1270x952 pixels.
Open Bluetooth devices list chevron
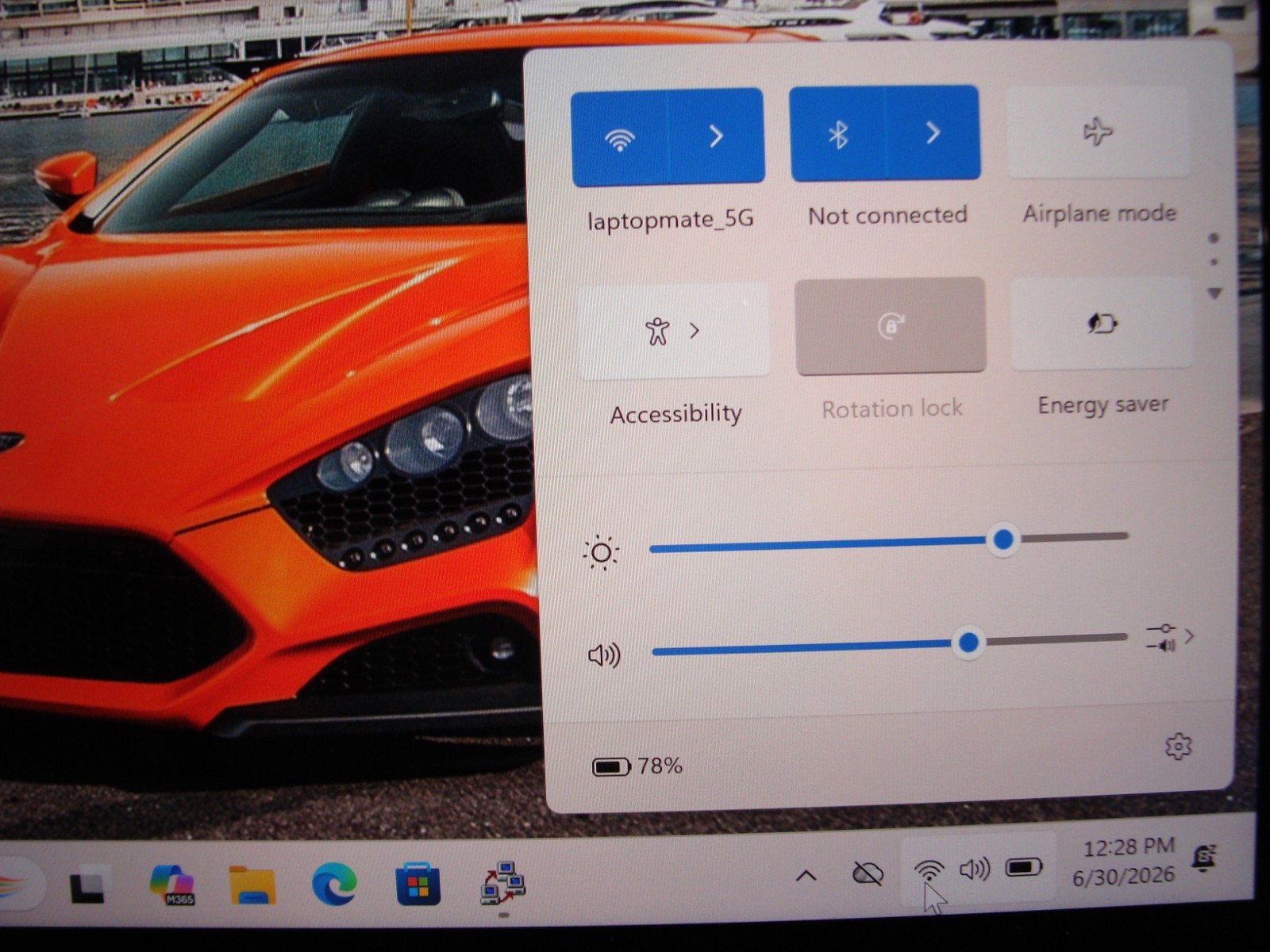tap(933, 132)
